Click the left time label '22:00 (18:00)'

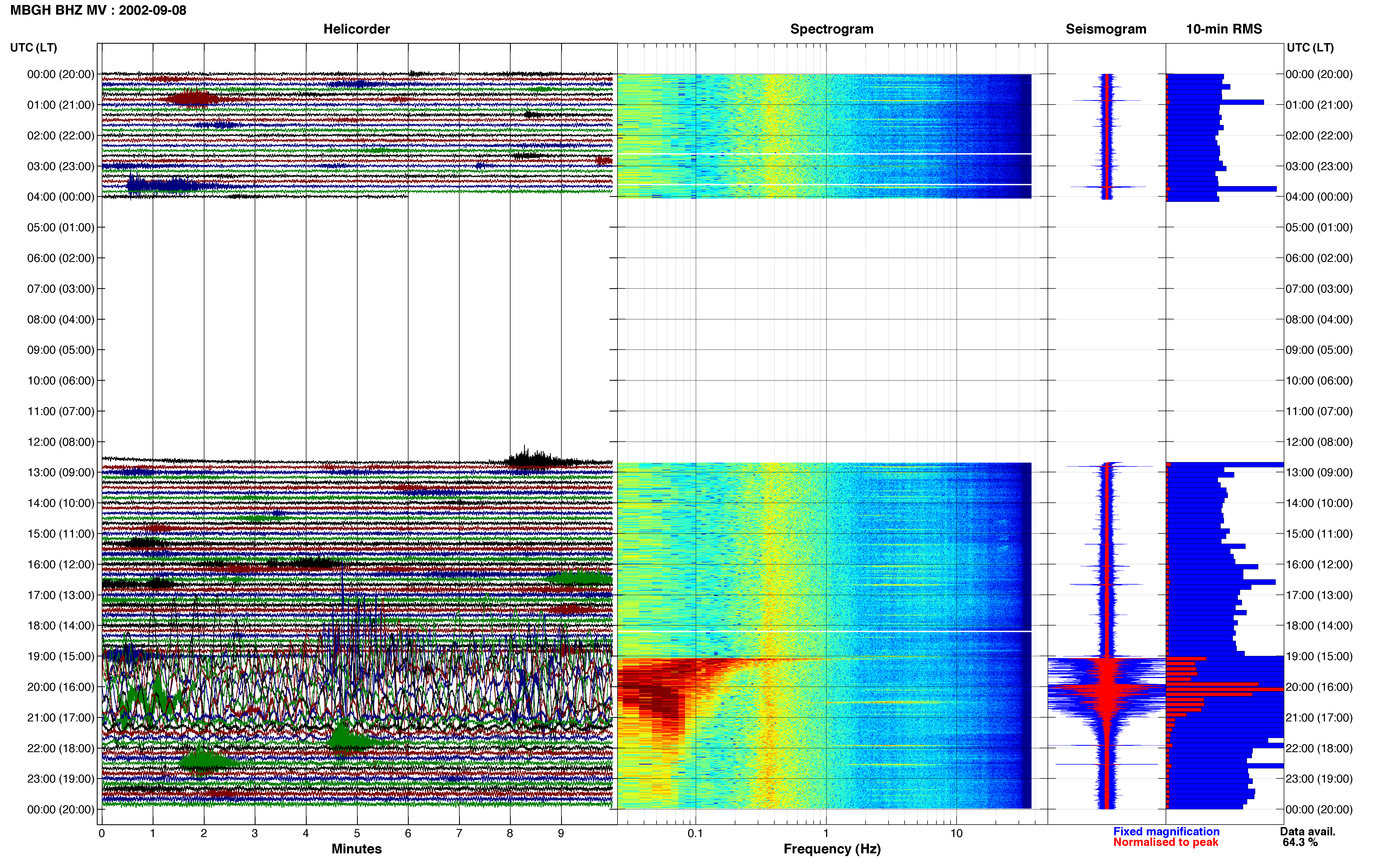pos(61,748)
